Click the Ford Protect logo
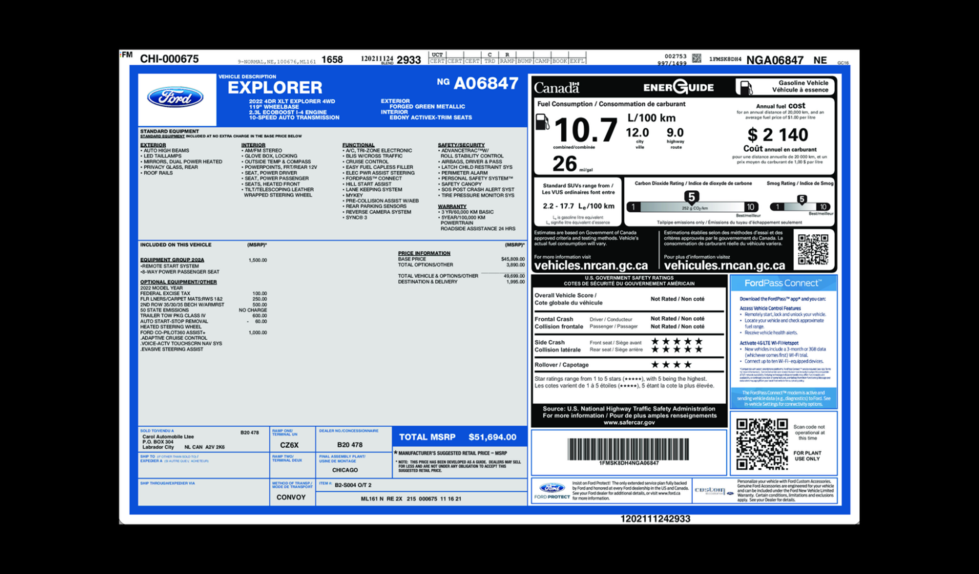This screenshot has width=979, height=574. coord(553,490)
